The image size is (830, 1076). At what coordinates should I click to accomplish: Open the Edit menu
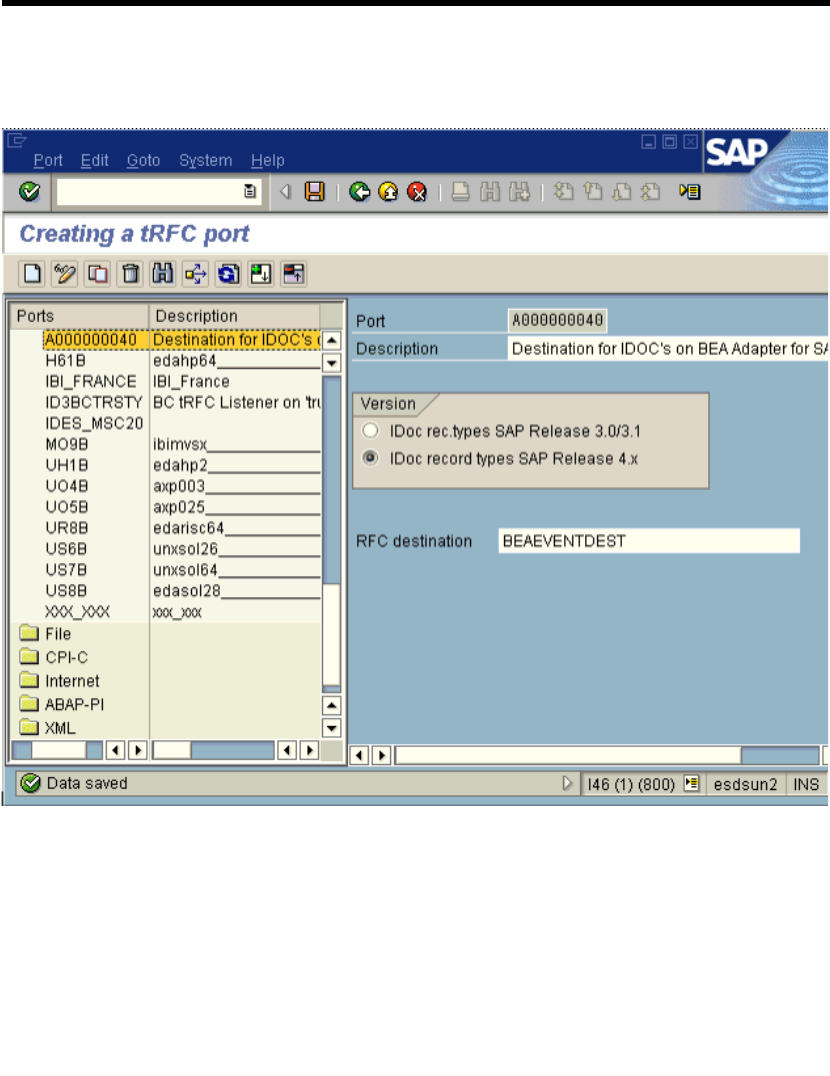click(95, 161)
